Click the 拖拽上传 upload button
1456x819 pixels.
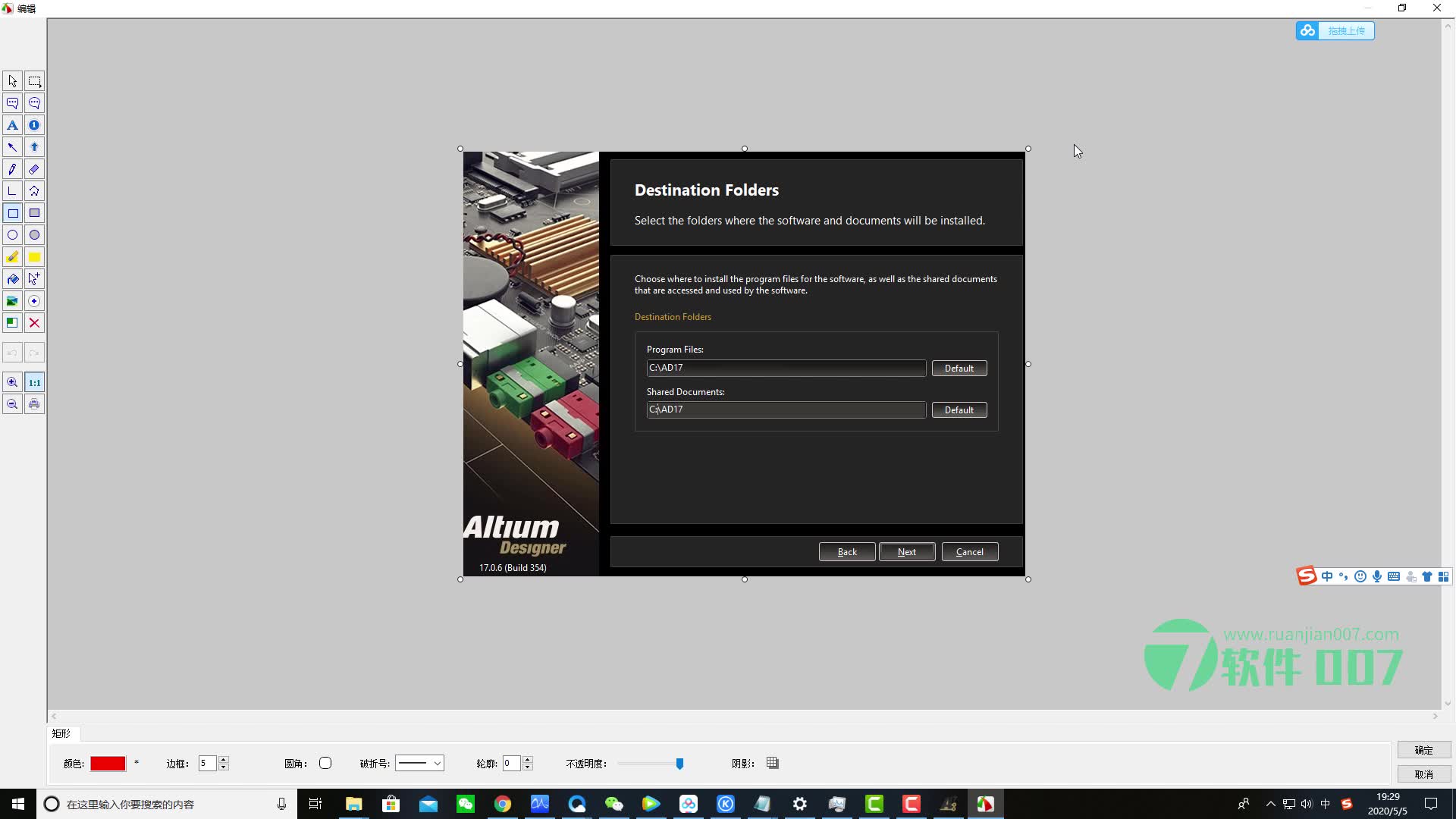pos(1348,30)
